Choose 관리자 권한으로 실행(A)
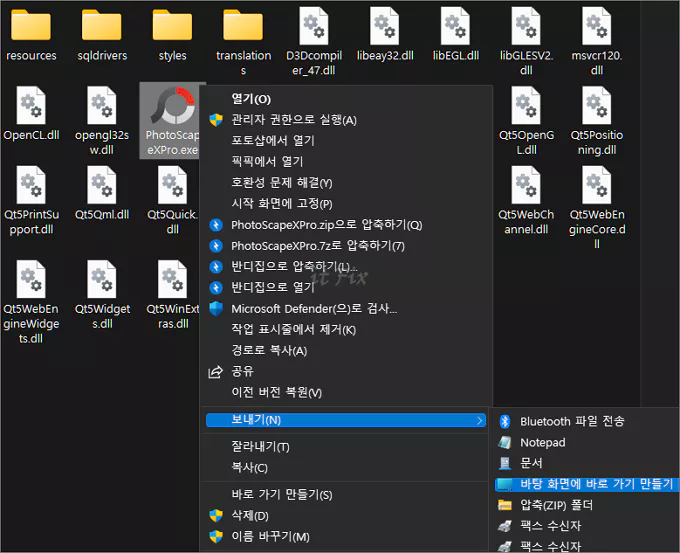This screenshot has width=680, height=553. coord(346,120)
